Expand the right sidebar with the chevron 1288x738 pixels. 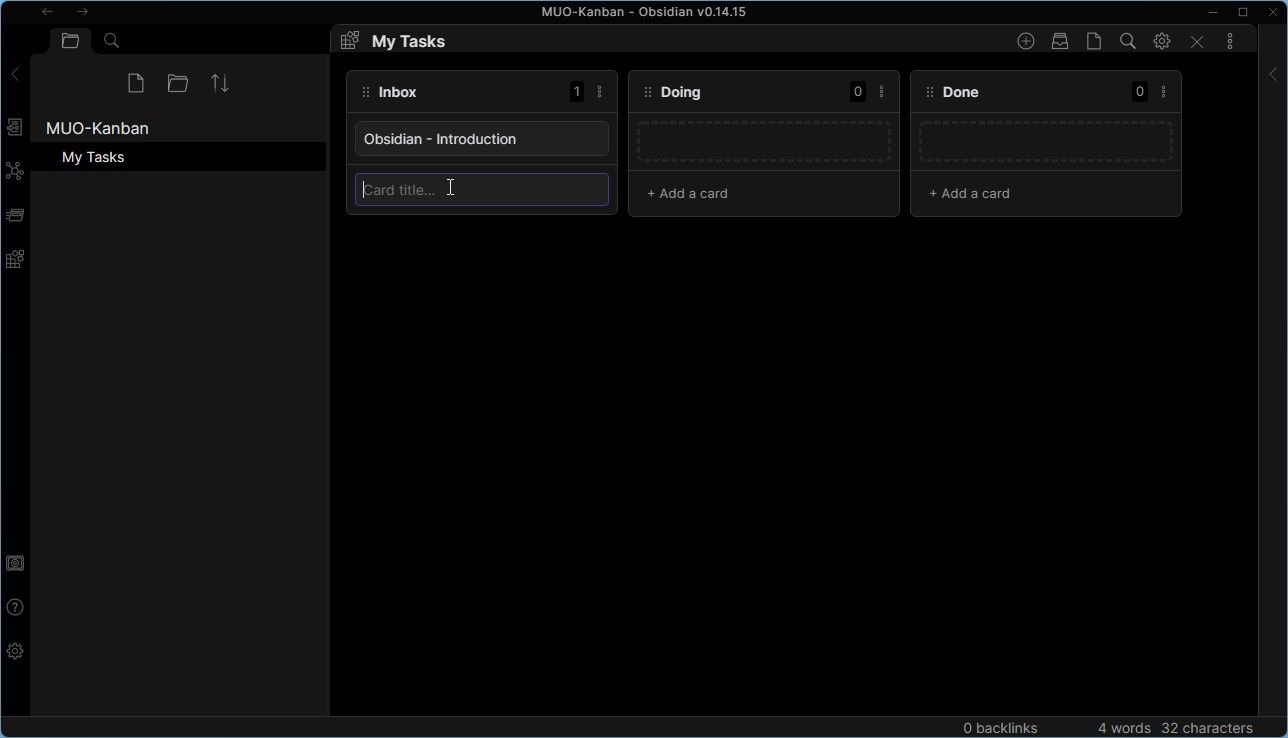[x=1273, y=74]
